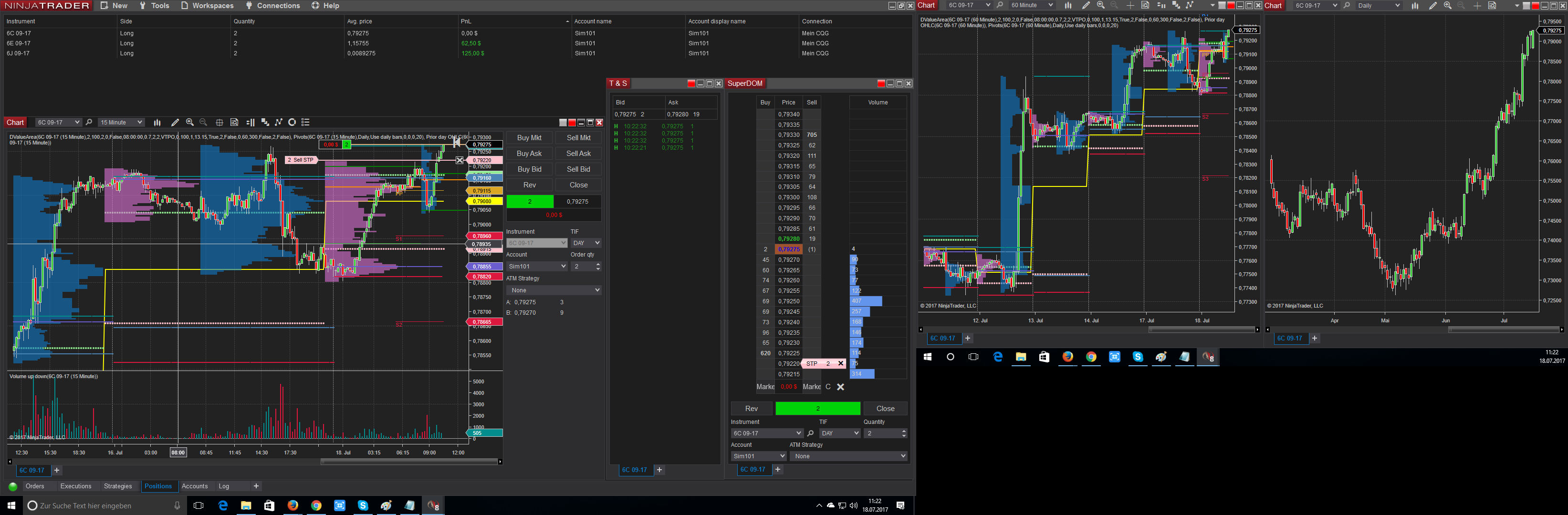Open ATM Strategy dropdown in SuperDOM

click(x=848, y=456)
